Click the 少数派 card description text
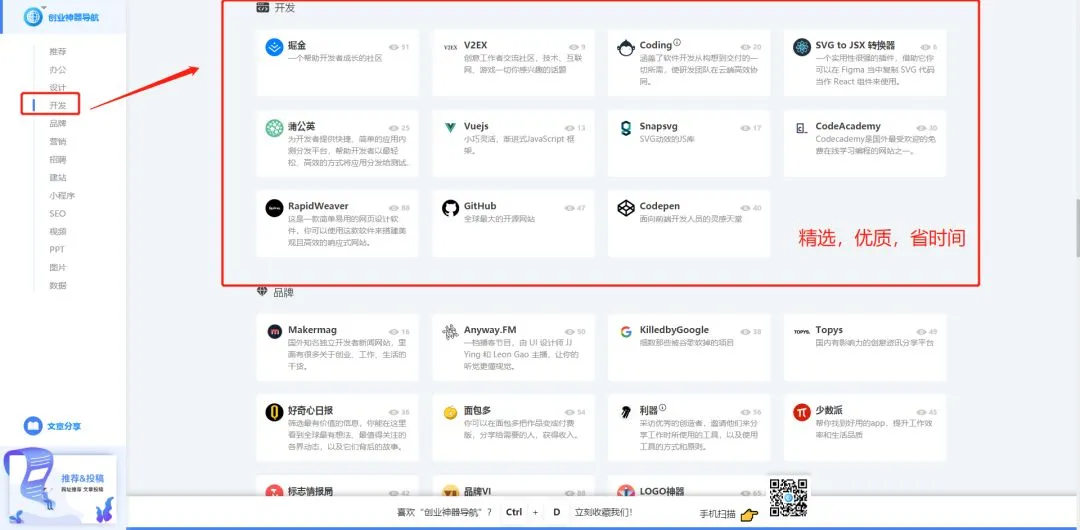This screenshot has width=1080, height=530. [x=875, y=429]
